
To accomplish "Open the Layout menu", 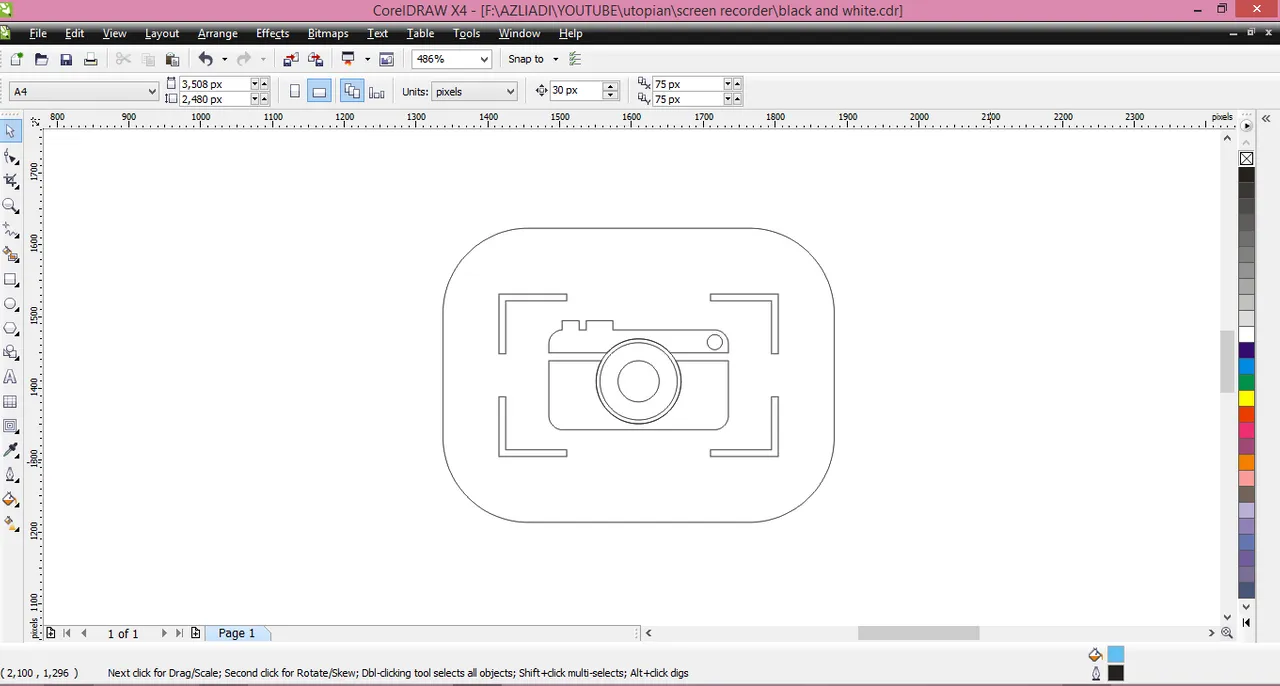I will pos(162,33).
